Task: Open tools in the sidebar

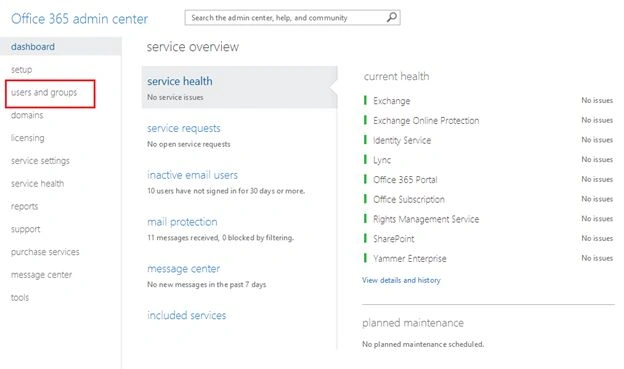Action: tap(20, 297)
